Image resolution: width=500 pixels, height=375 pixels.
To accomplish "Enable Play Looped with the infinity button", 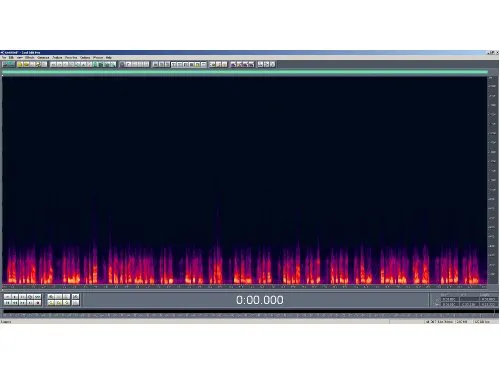I will point(38,297).
